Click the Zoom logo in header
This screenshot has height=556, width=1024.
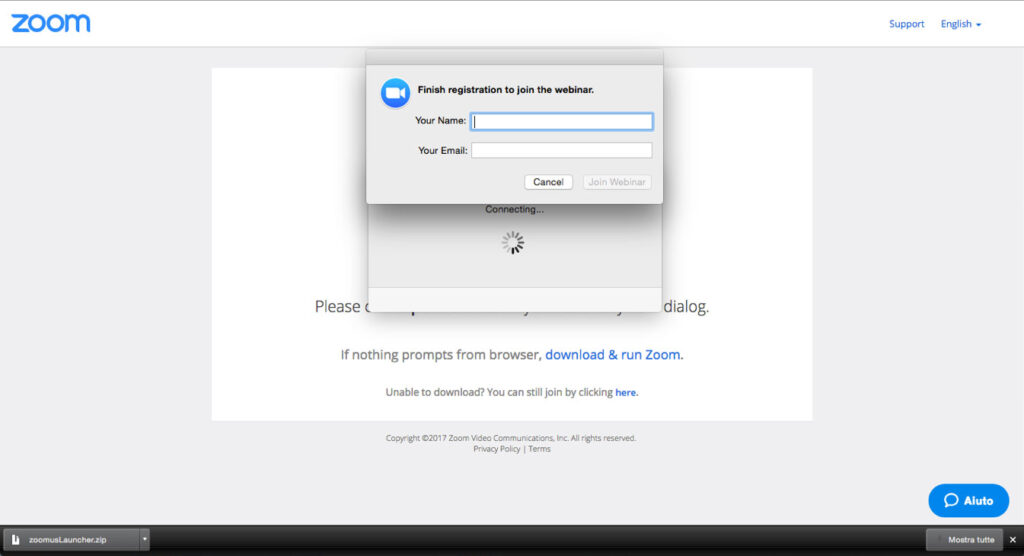[51, 23]
